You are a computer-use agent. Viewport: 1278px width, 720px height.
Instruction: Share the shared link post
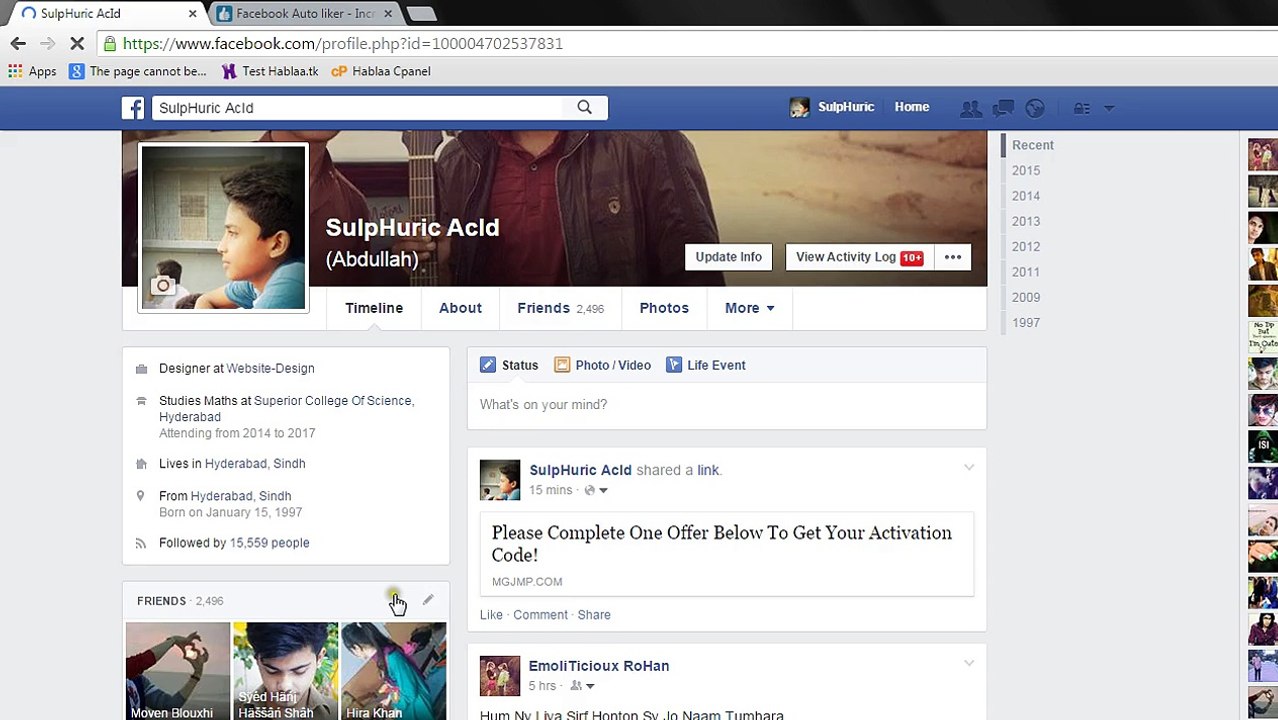point(594,615)
